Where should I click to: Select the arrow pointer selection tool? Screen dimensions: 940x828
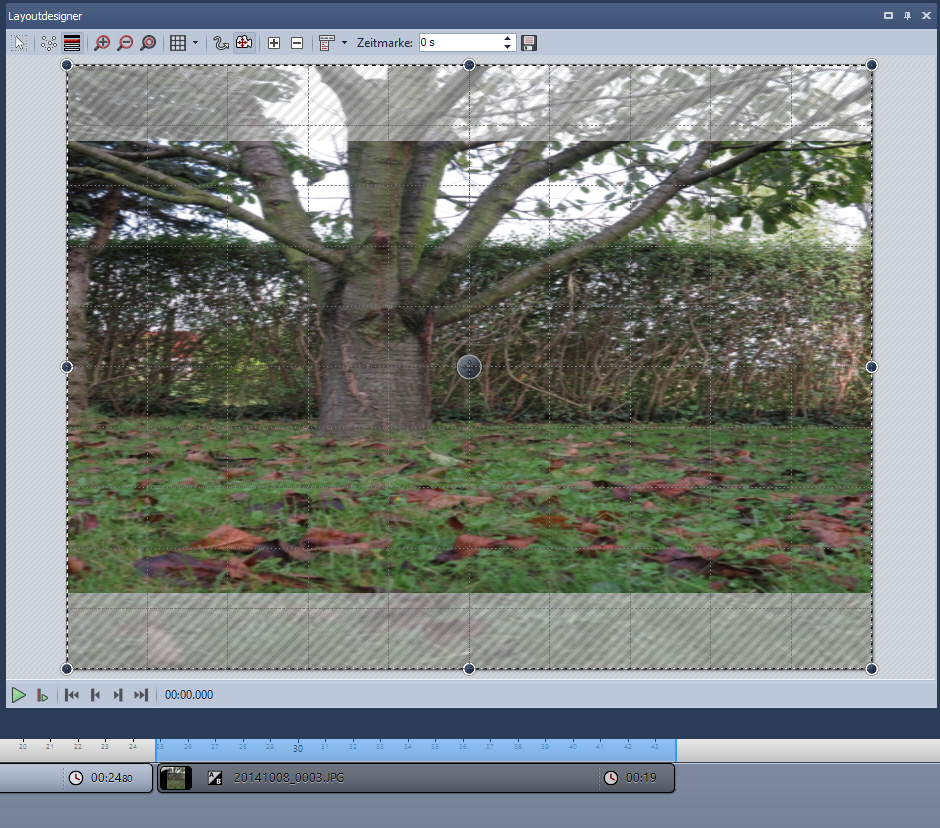click(19, 43)
